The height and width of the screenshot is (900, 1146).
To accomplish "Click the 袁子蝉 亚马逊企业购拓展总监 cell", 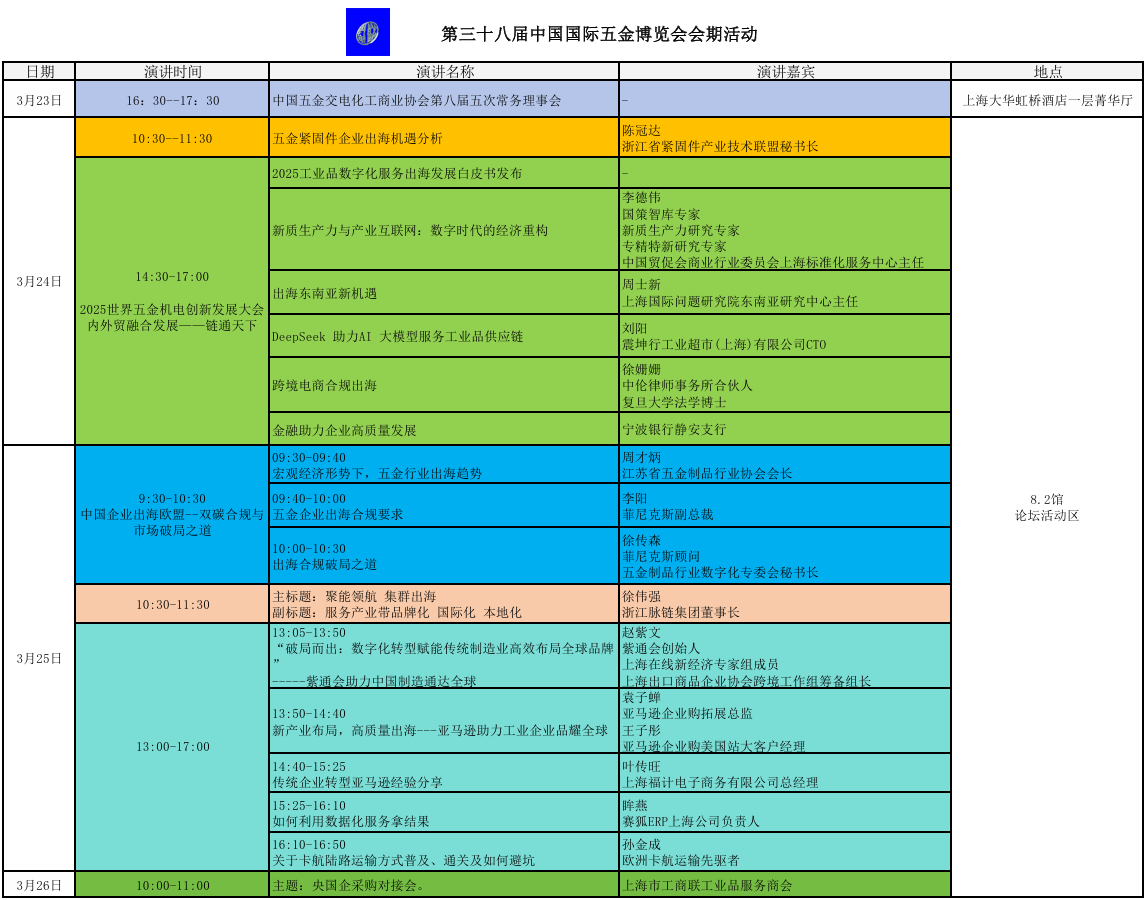I will (x=785, y=721).
